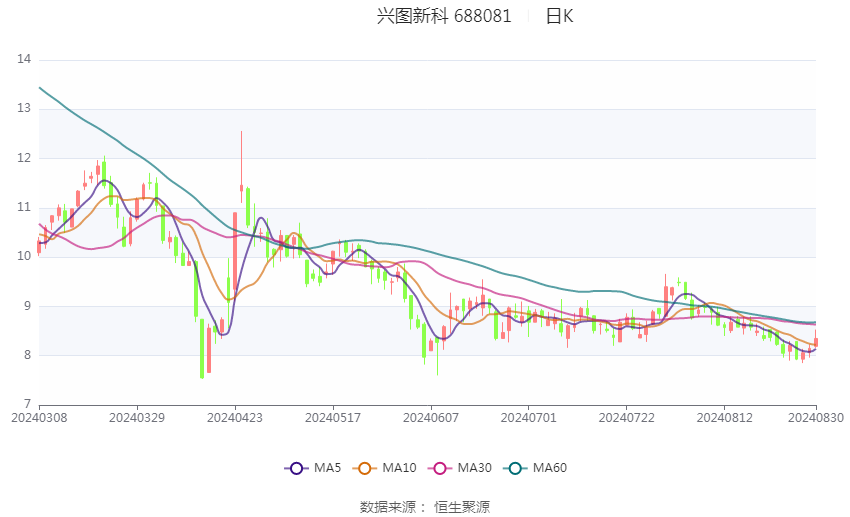This screenshot has width=850, height=517.
Task: Click the y-axis value 10
Action: click(x=24, y=256)
